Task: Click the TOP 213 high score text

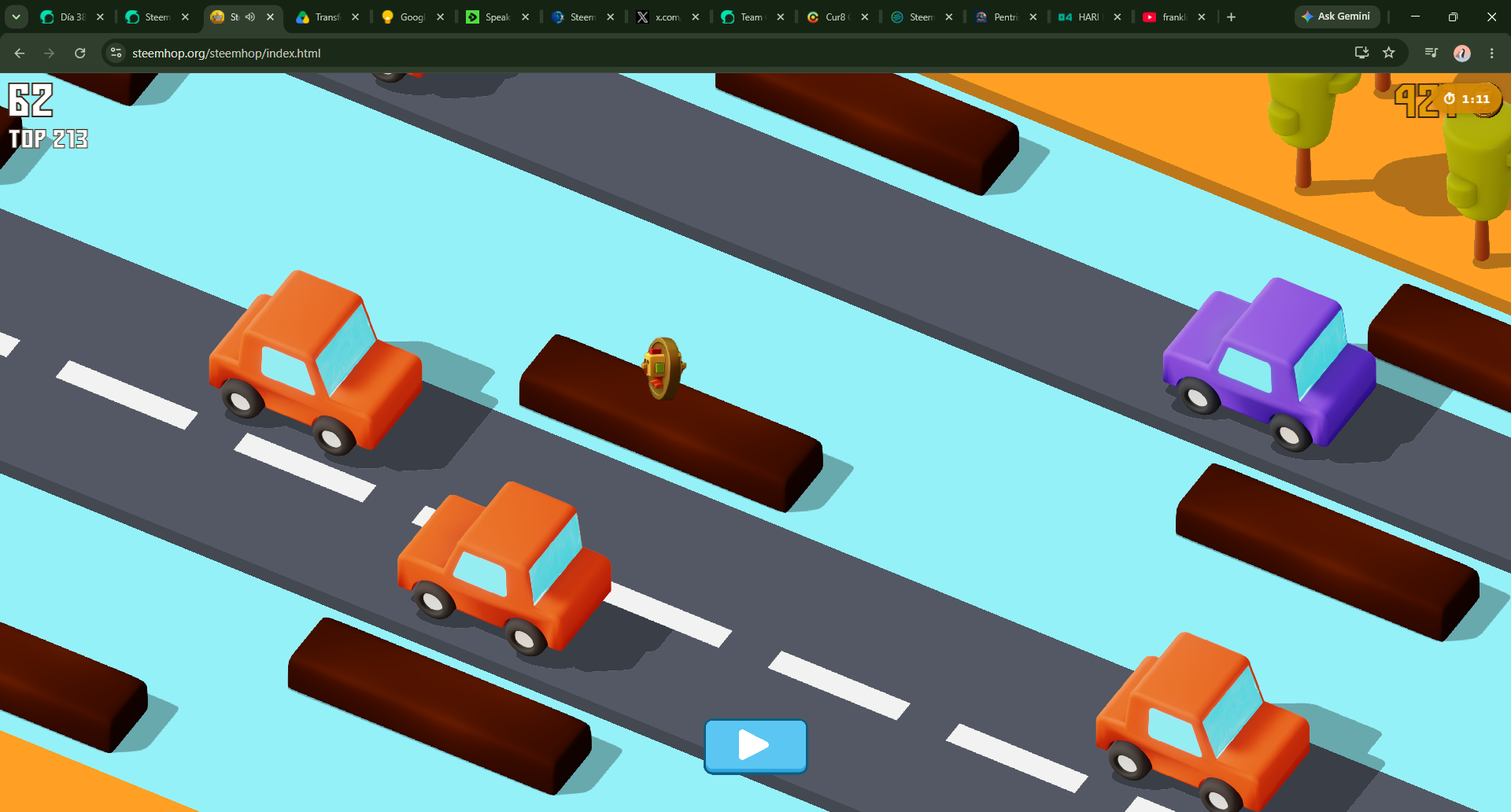Action: pos(48,139)
